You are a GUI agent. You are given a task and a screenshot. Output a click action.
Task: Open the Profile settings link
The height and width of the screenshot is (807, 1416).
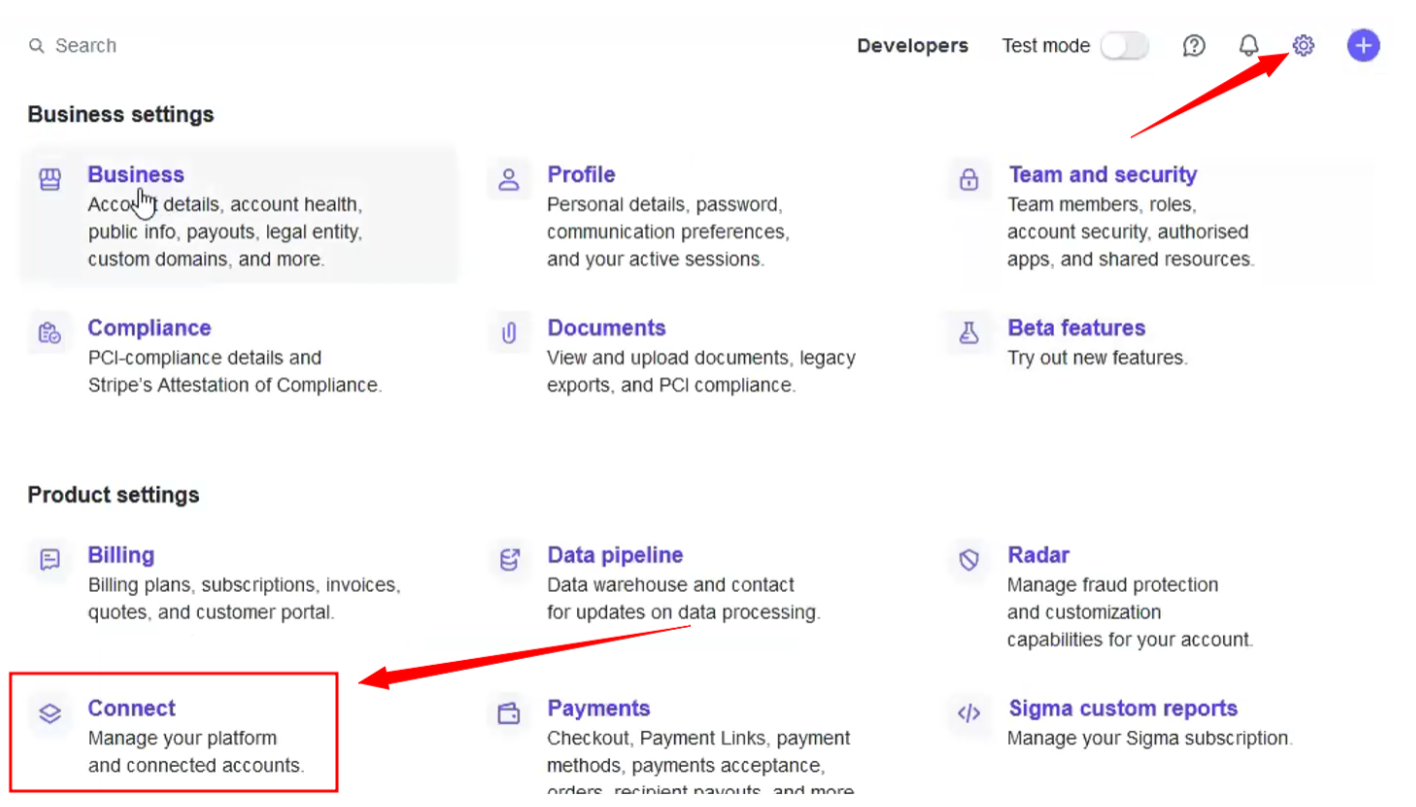point(581,175)
